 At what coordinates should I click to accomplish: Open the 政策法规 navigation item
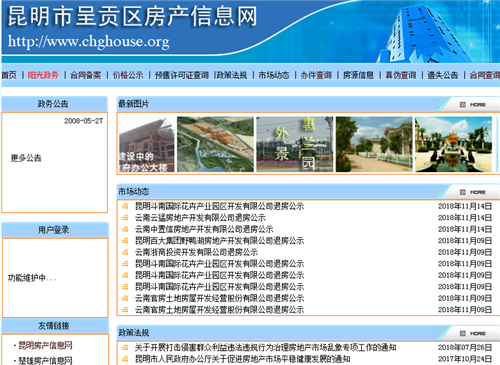(232, 75)
